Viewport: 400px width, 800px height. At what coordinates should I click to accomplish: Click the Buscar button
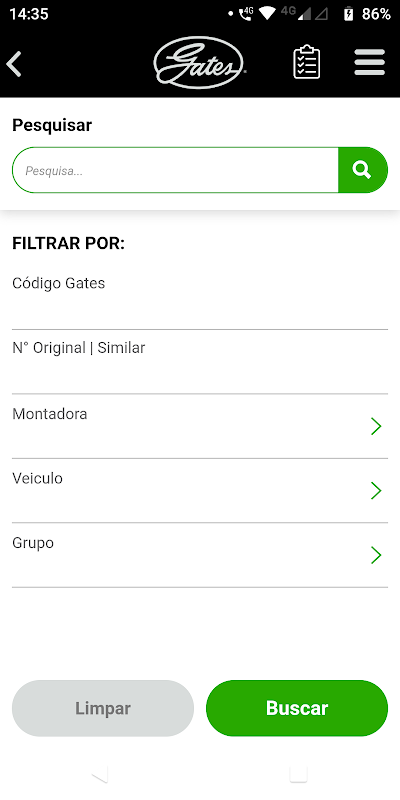297,708
